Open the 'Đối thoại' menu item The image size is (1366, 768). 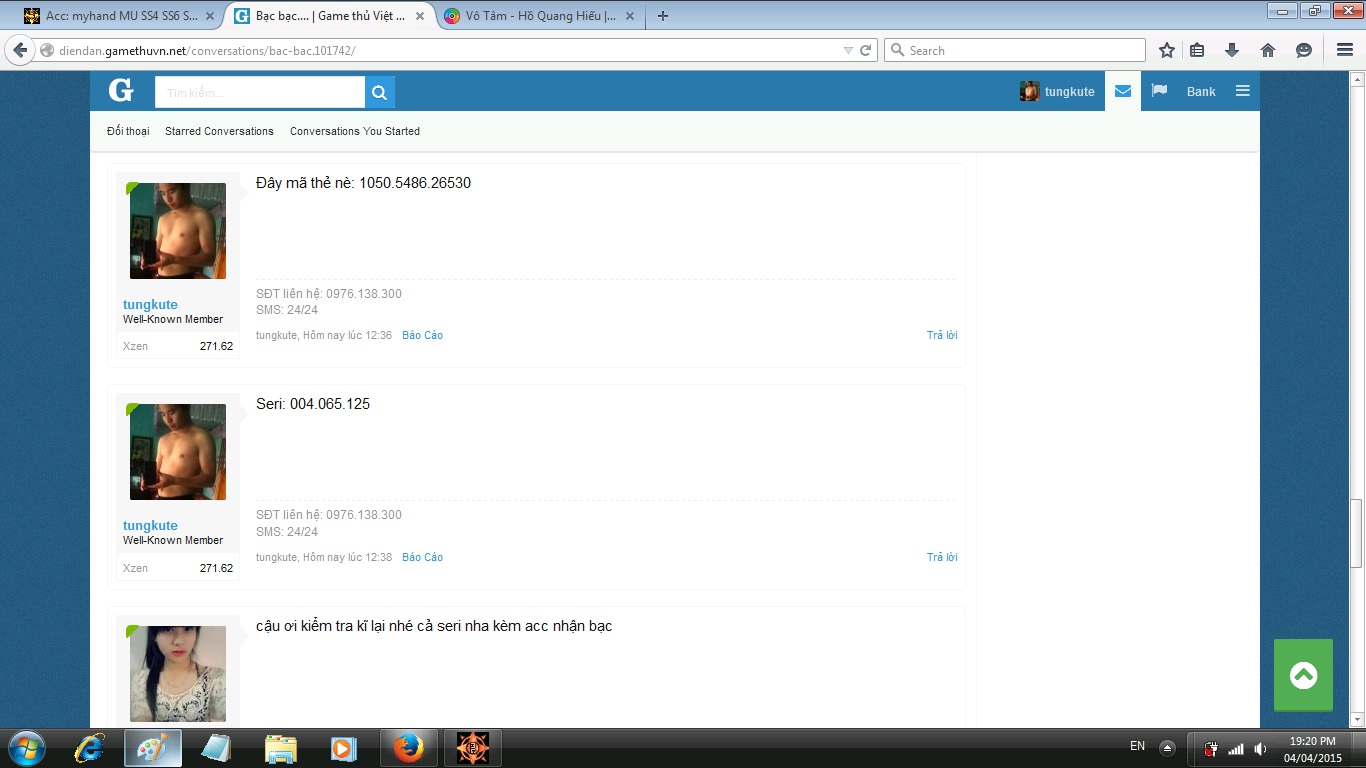point(128,131)
